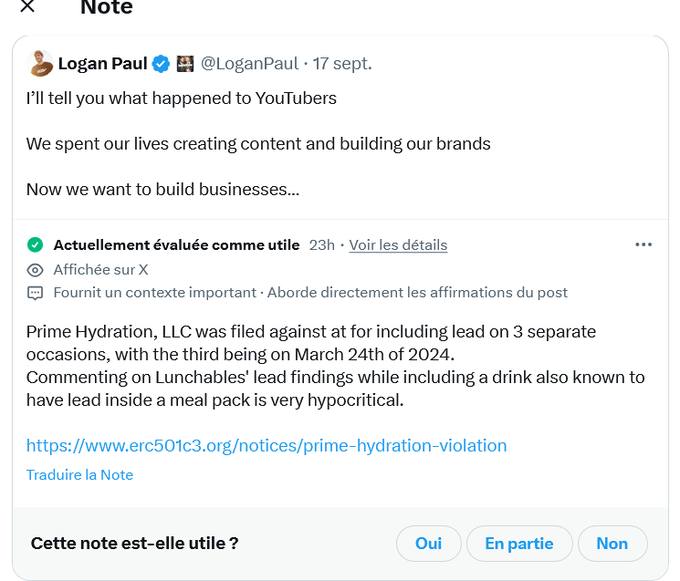680x581 pixels.
Task: Rate the note unhelpful with Non
Action: point(612,544)
